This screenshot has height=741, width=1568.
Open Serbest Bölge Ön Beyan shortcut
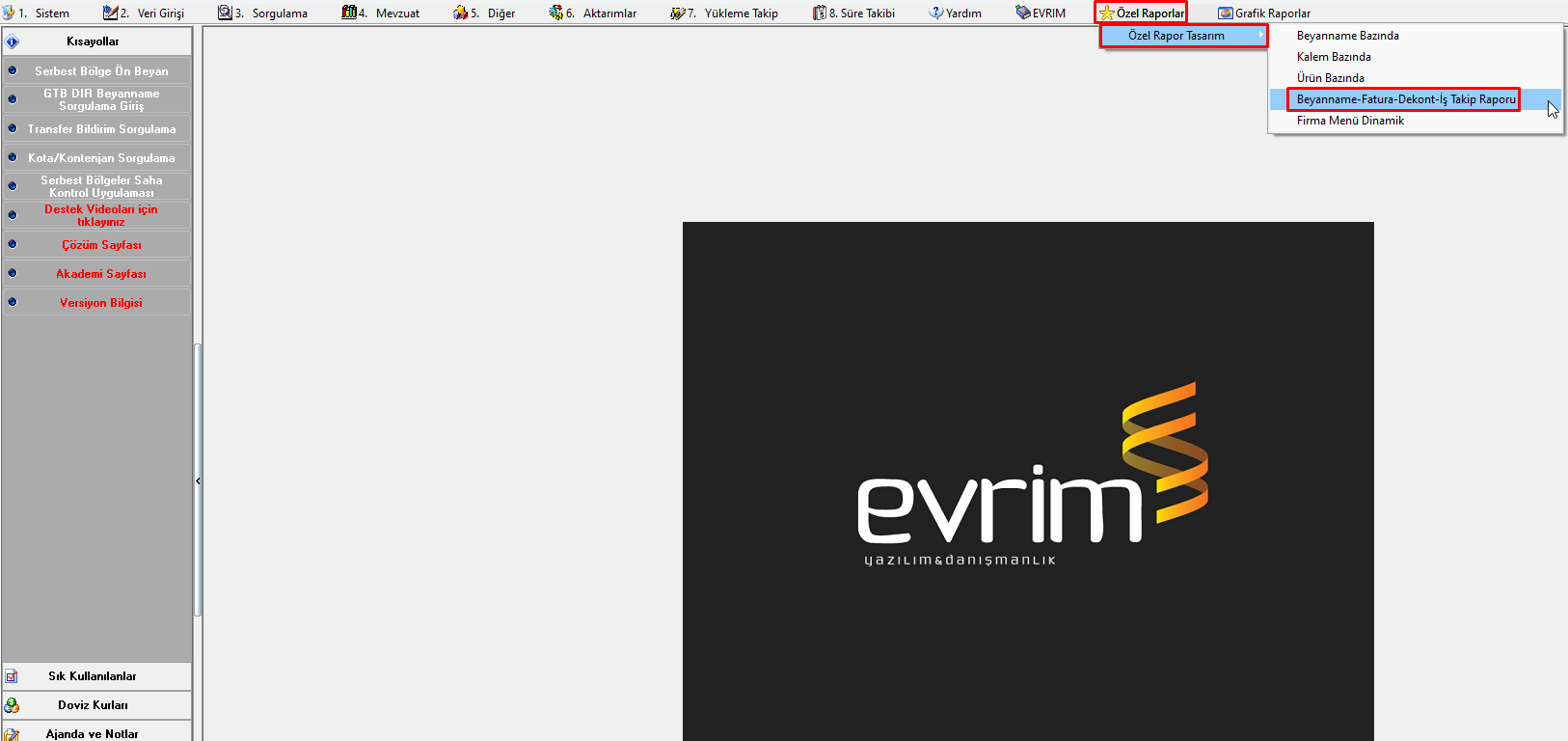point(97,71)
